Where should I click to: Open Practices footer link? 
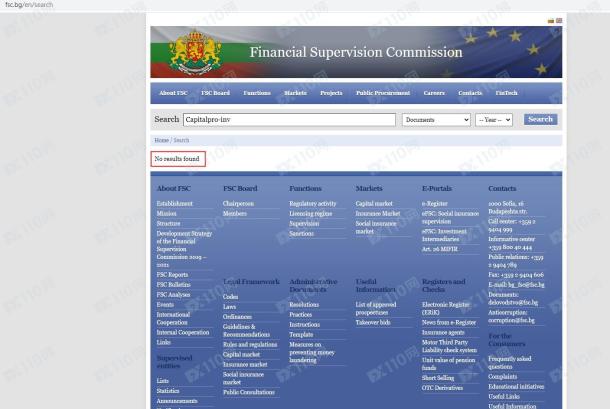point(301,315)
